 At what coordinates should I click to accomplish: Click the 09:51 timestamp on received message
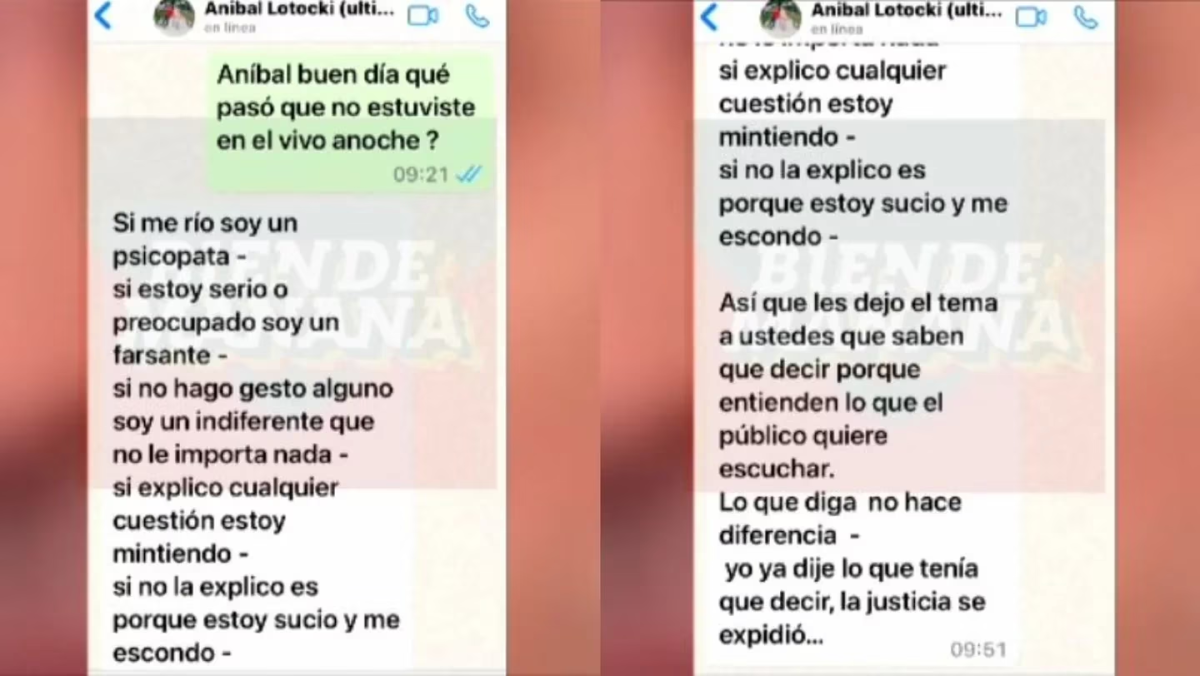point(978,649)
